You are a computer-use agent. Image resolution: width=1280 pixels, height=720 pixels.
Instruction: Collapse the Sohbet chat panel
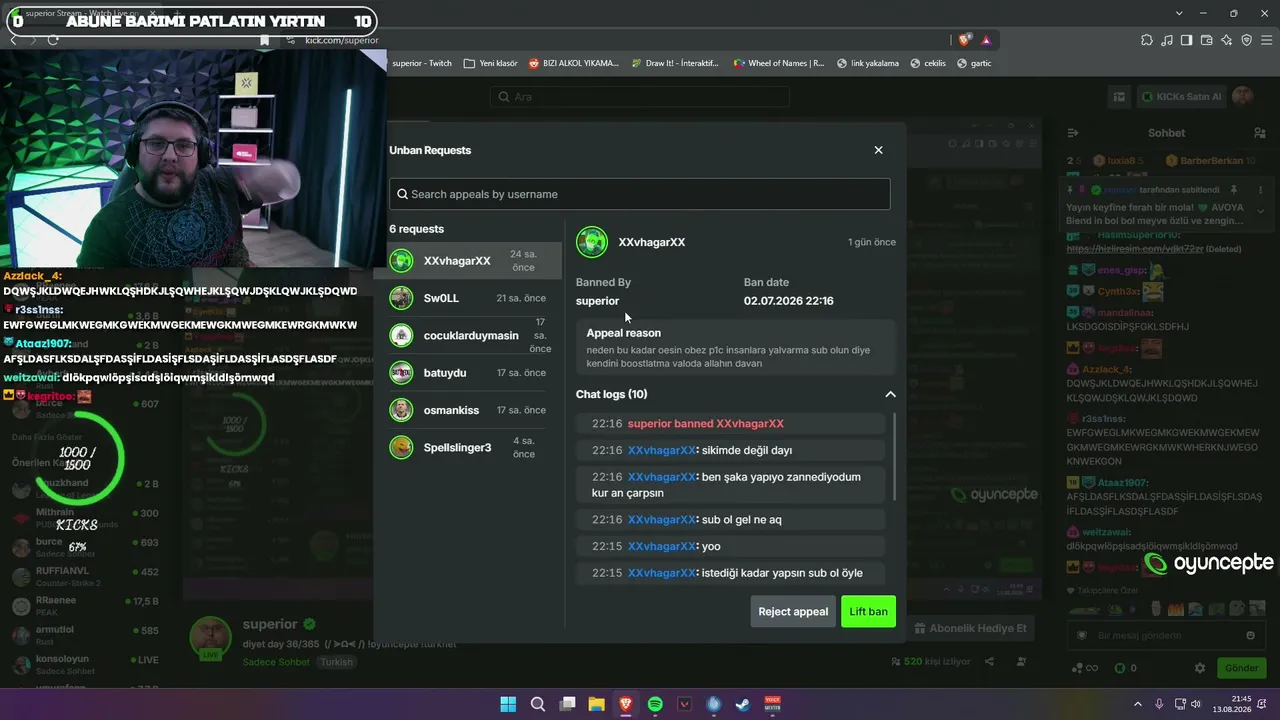pos(1073,133)
